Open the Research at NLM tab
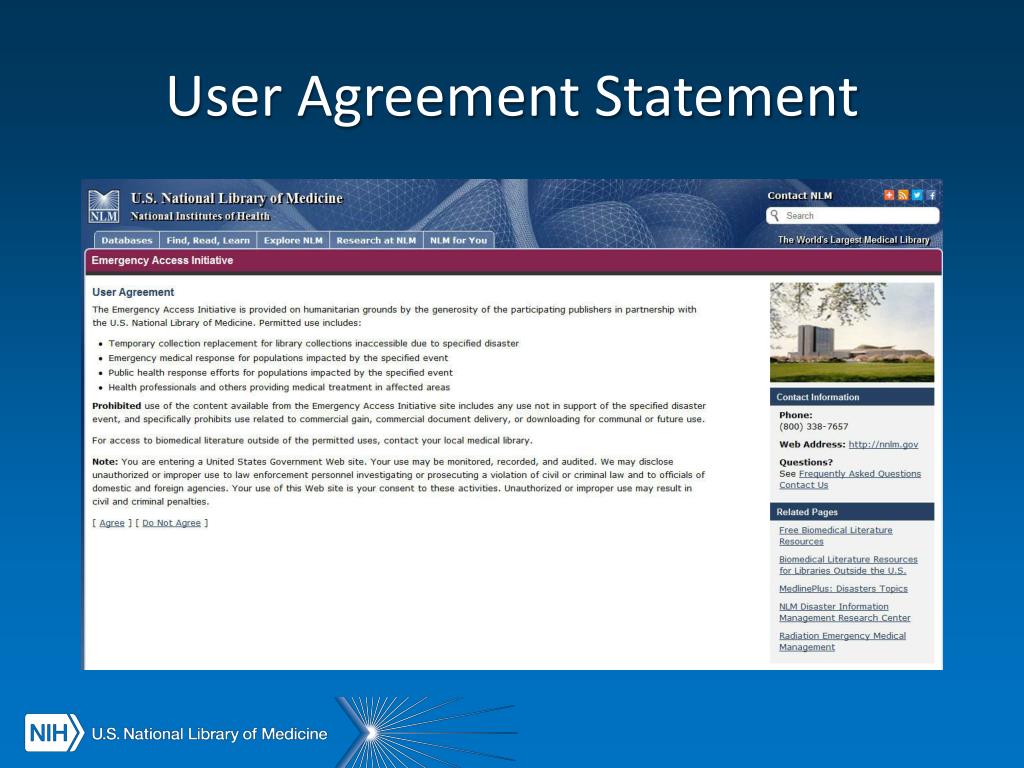1024x768 pixels. tap(376, 240)
